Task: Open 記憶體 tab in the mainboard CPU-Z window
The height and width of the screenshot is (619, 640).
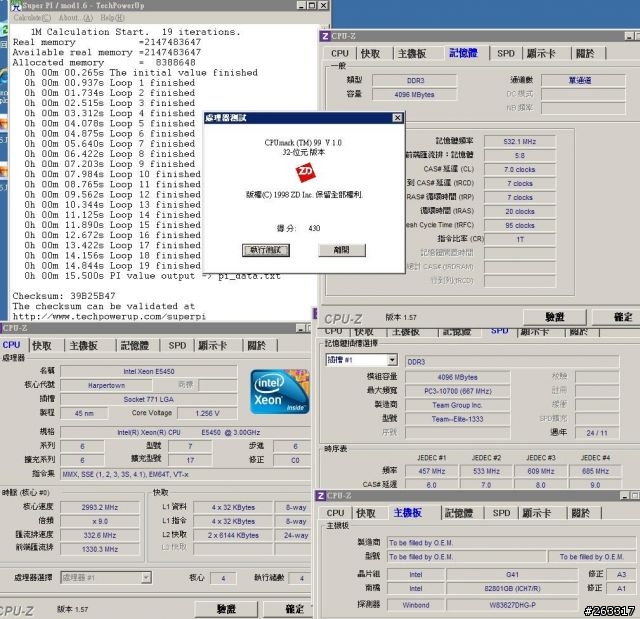Action: (x=459, y=513)
